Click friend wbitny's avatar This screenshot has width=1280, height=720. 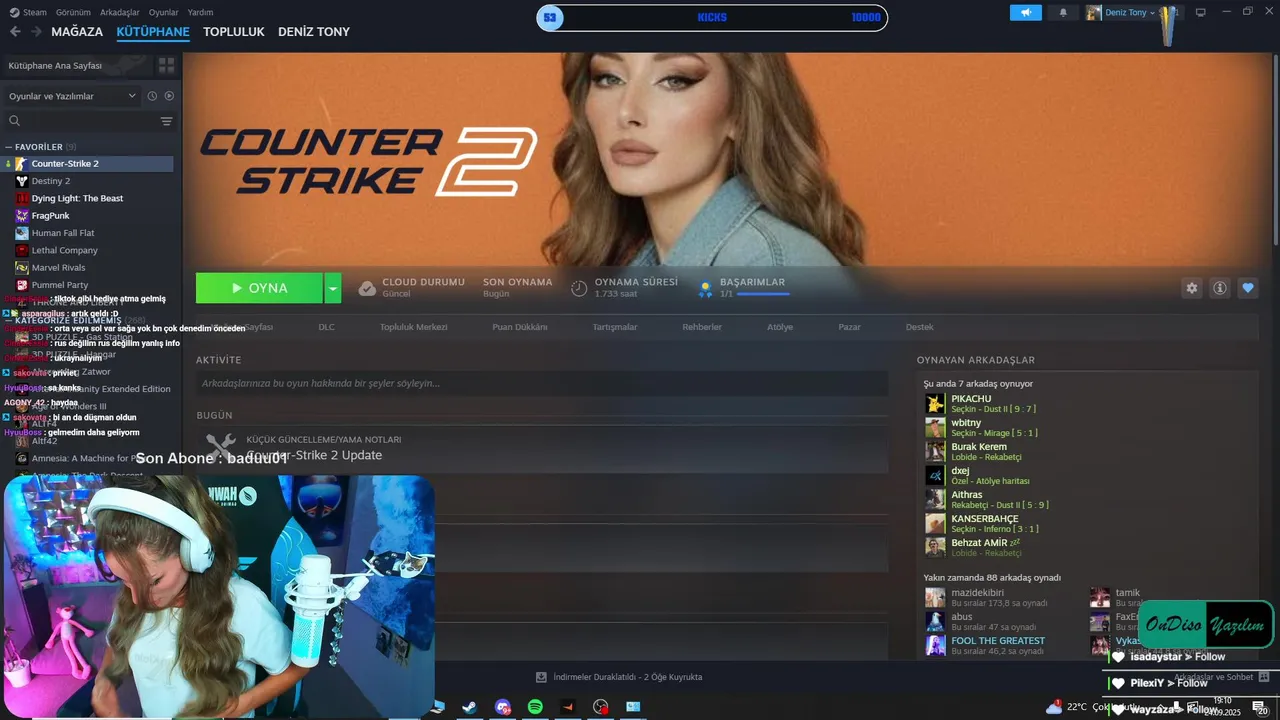(935, 427)
